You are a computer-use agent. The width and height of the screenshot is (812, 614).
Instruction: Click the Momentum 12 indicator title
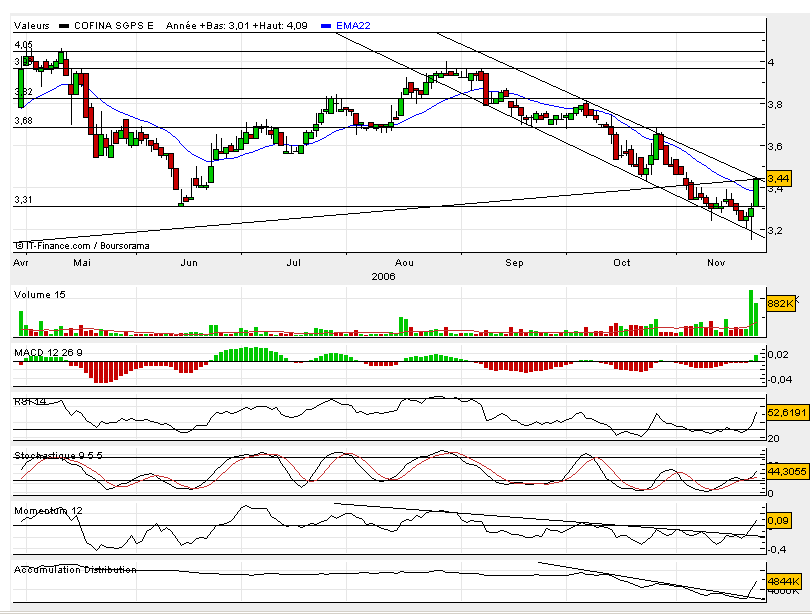click(48, 510)
